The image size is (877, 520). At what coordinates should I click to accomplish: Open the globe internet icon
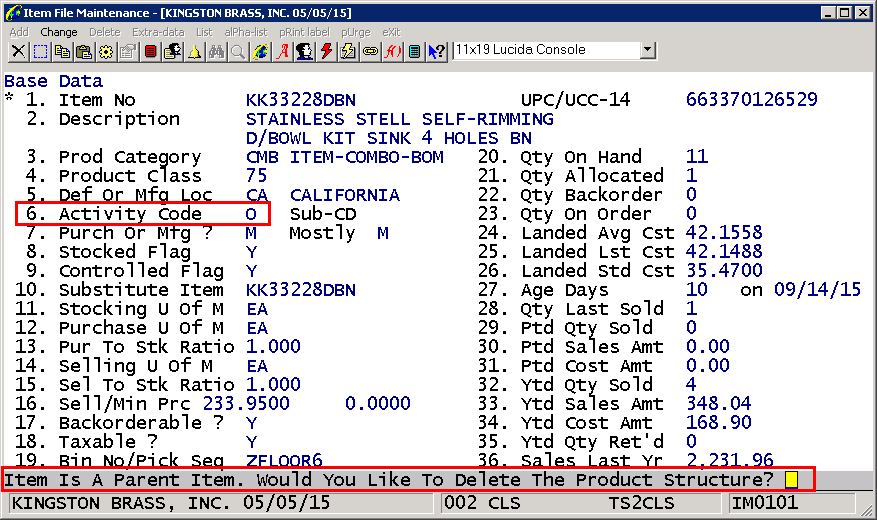[260, 52]
